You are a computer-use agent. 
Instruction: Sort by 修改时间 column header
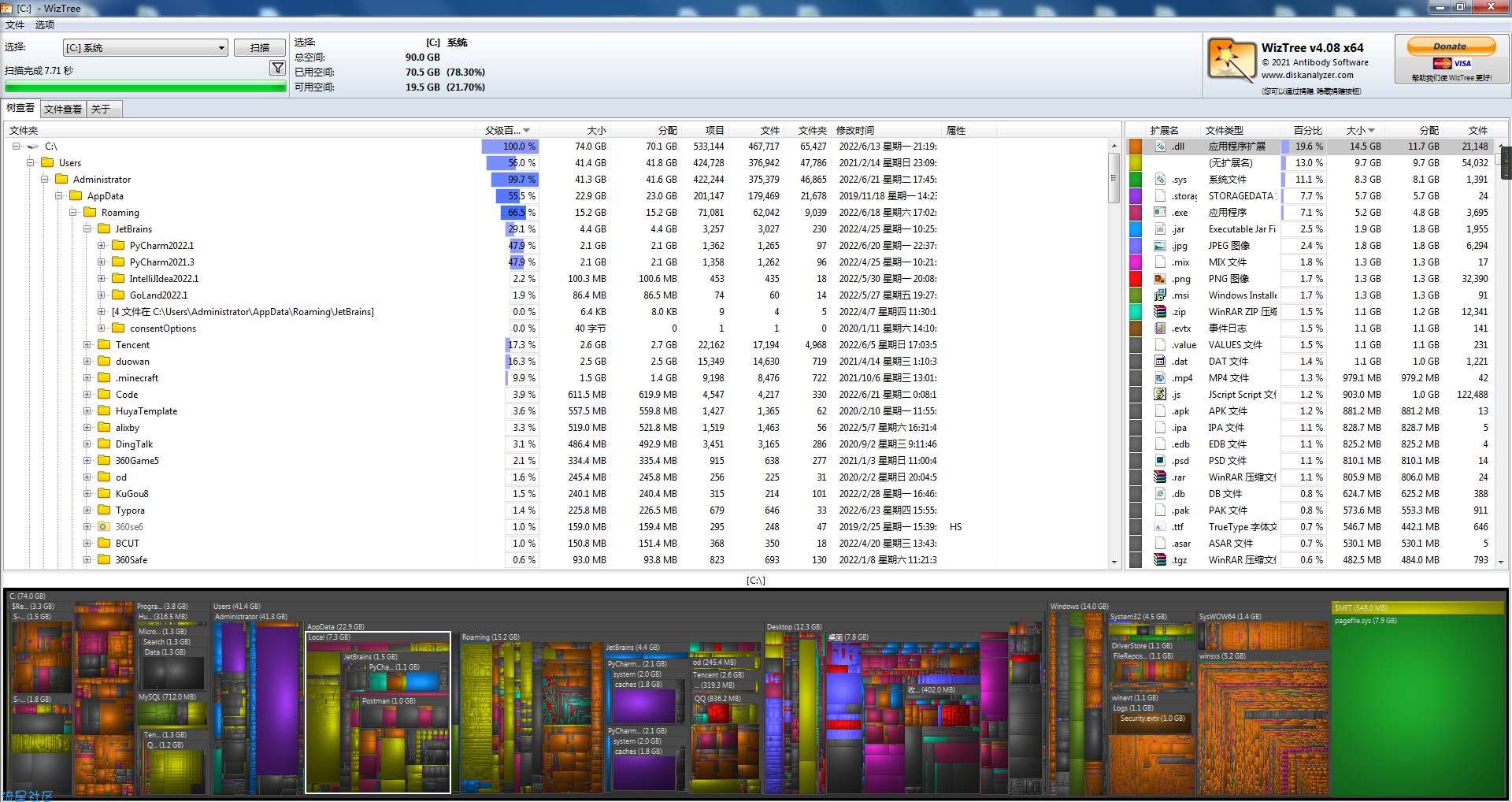click(x=887, y=130)
